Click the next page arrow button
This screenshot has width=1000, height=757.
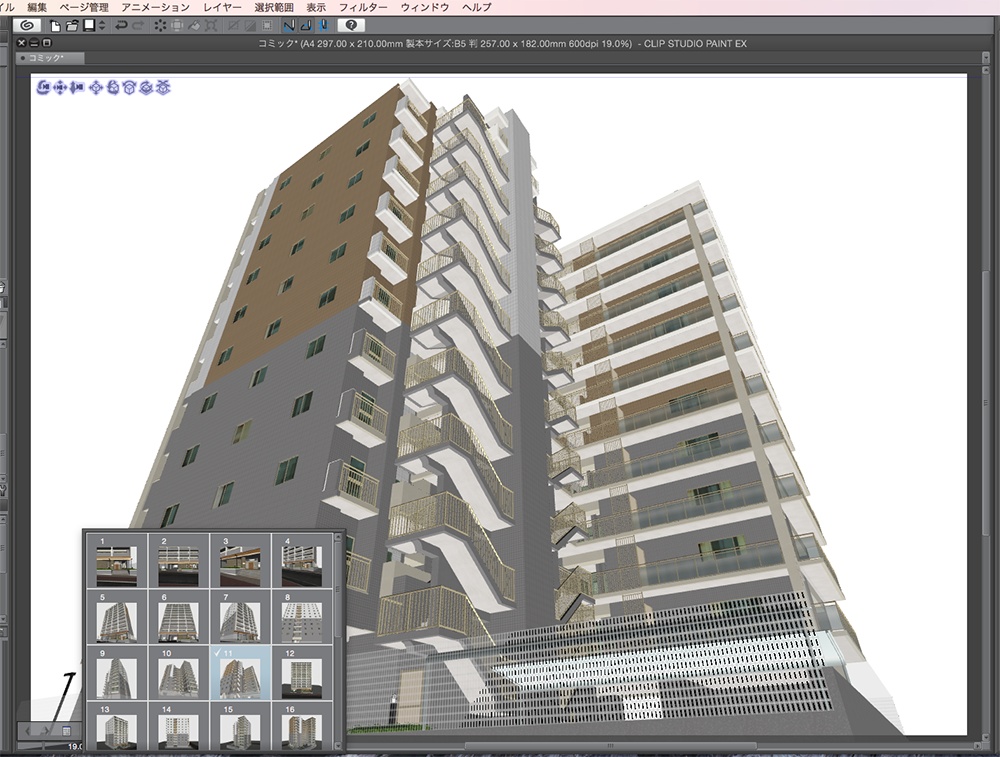tap(45, 731)
